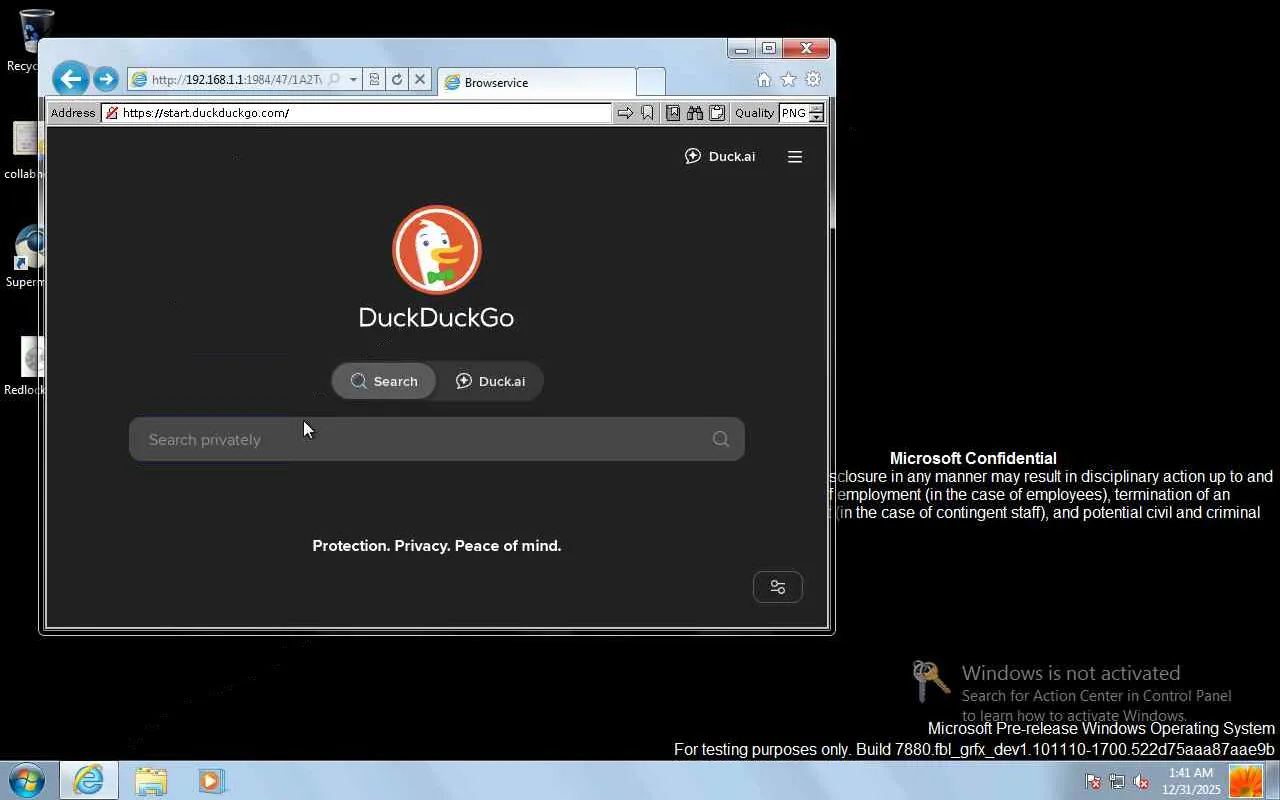1280x800 pixels.
Task: Select the Search mode pill
Action: click(384, 381)
